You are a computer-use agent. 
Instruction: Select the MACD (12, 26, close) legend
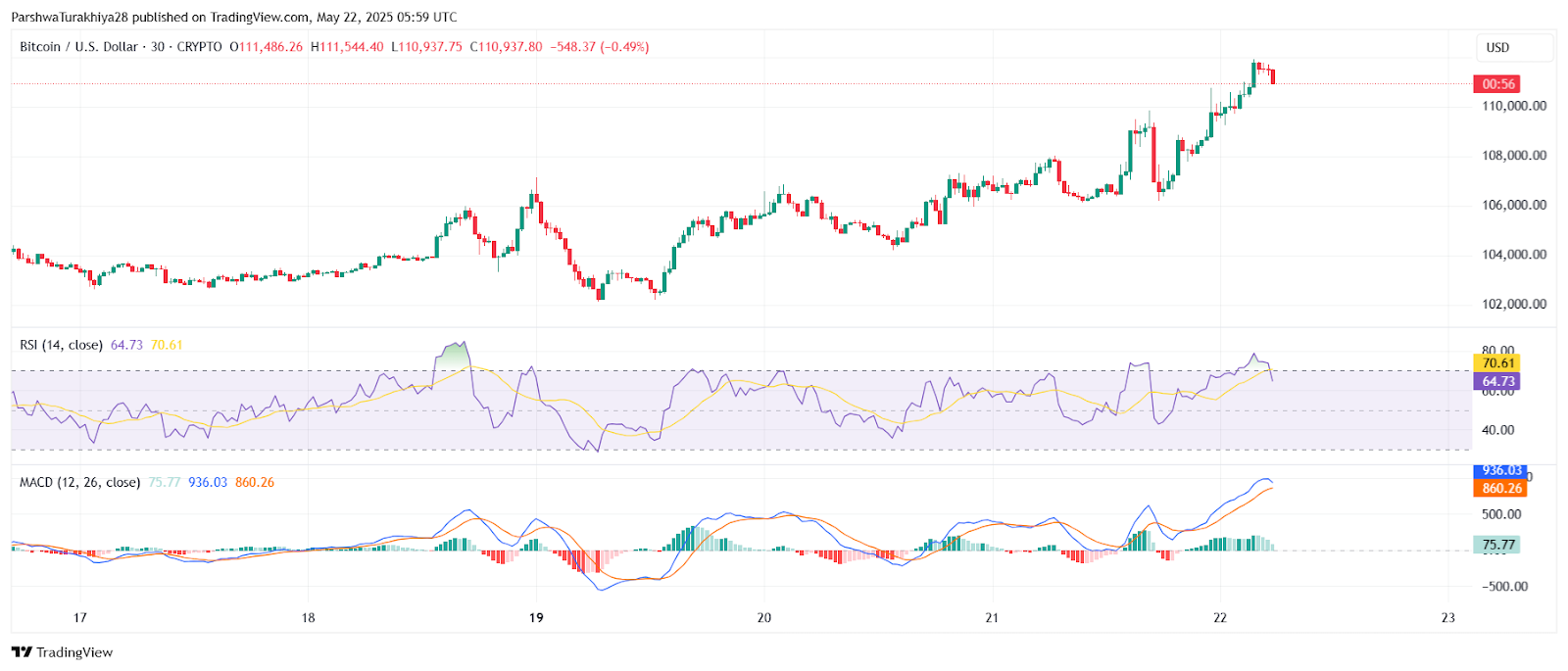[x=80, y=482]
